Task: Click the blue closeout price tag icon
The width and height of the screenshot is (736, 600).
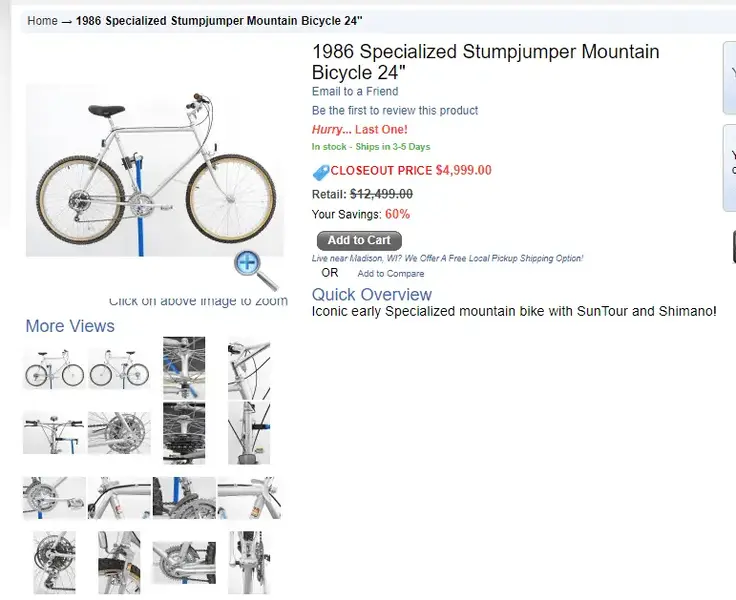Action: tap(321, 172)
